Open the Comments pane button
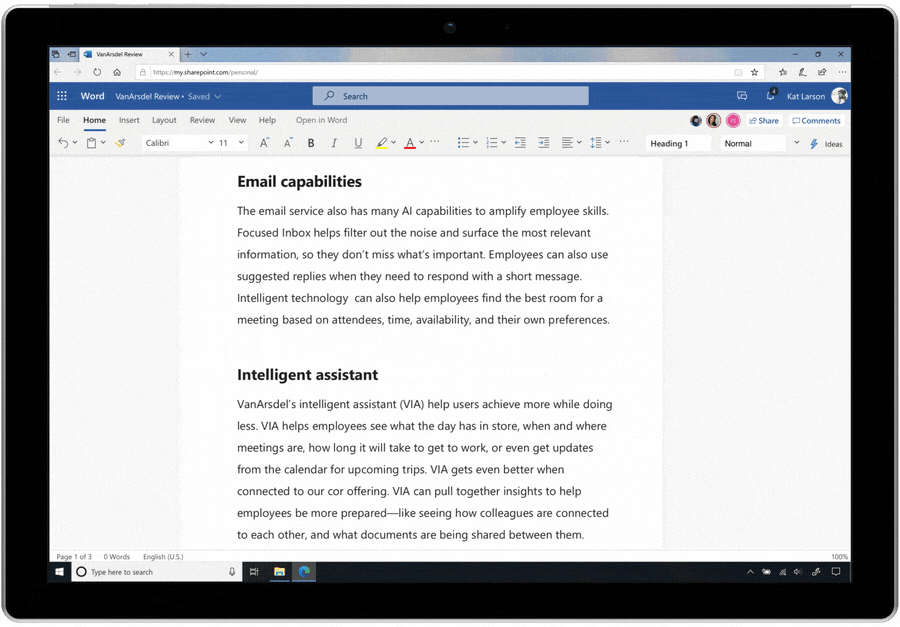The width and height of the screenshot is (900, 627). (816, 121)
